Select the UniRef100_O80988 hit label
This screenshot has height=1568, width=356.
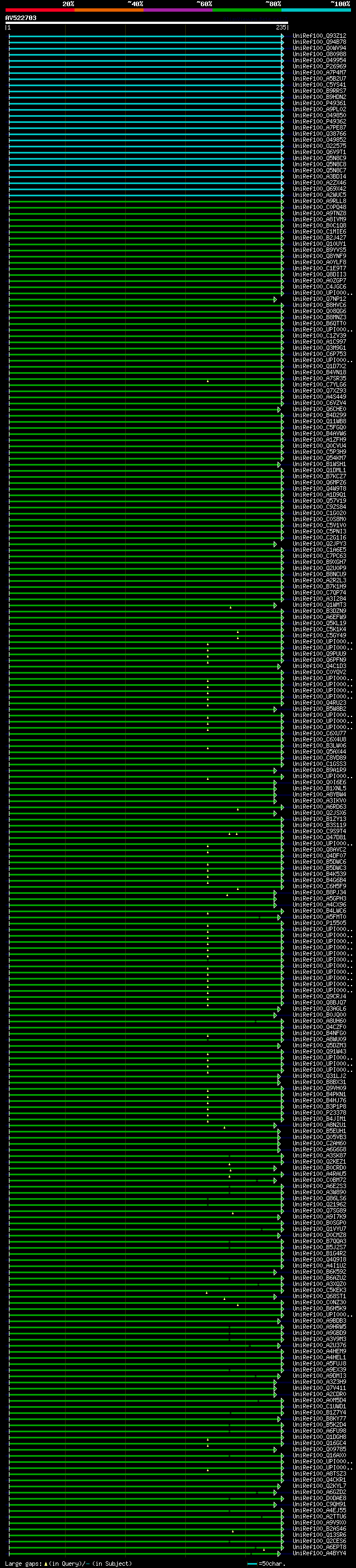pos(319,54)
